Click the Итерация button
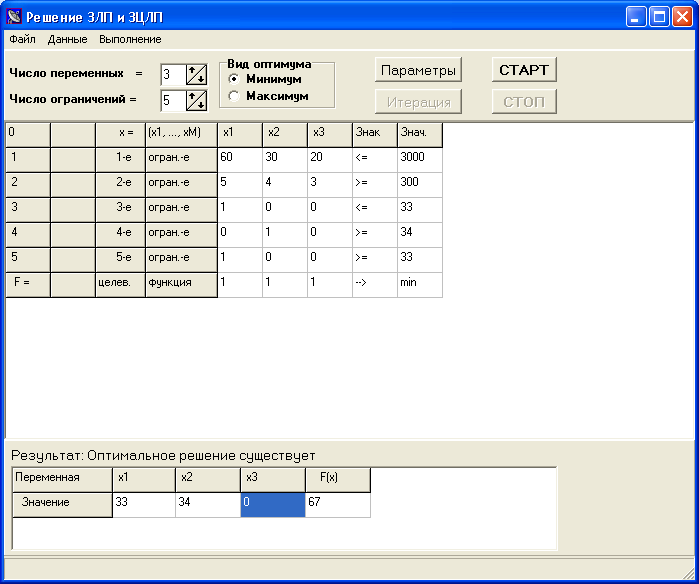 click(418, 102)
